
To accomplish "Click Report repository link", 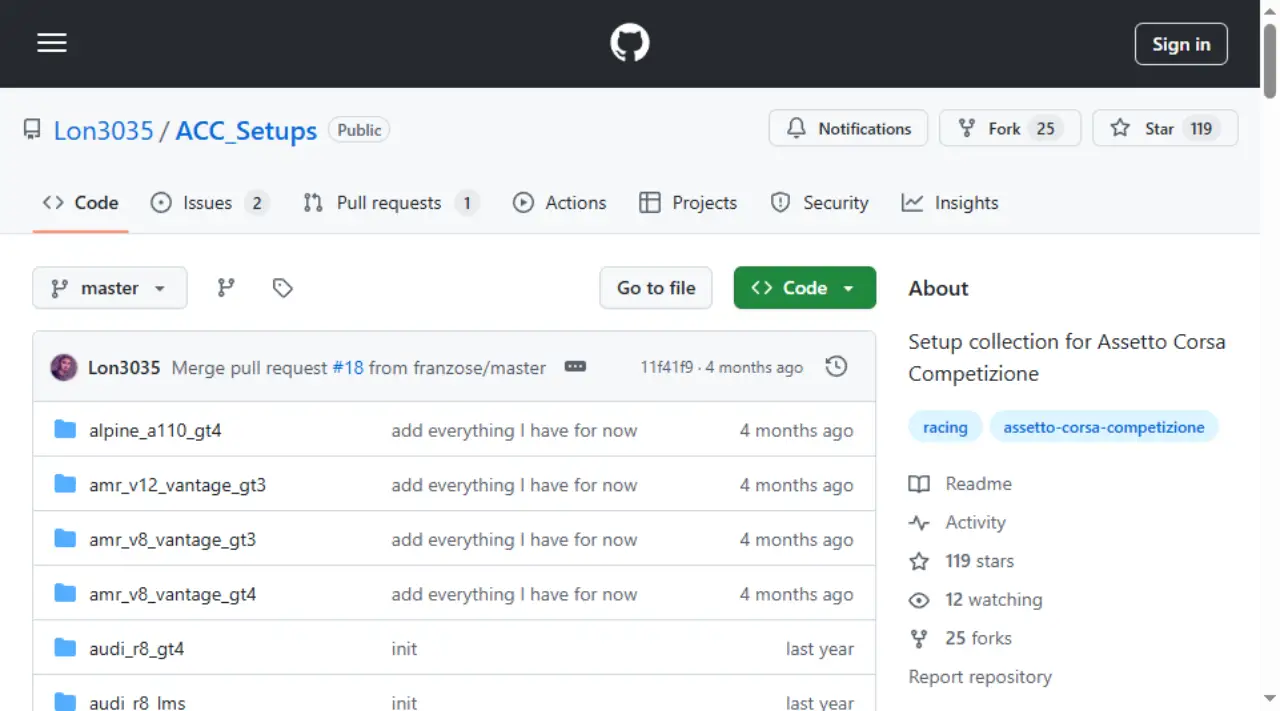I will click(x=980, y=677).
